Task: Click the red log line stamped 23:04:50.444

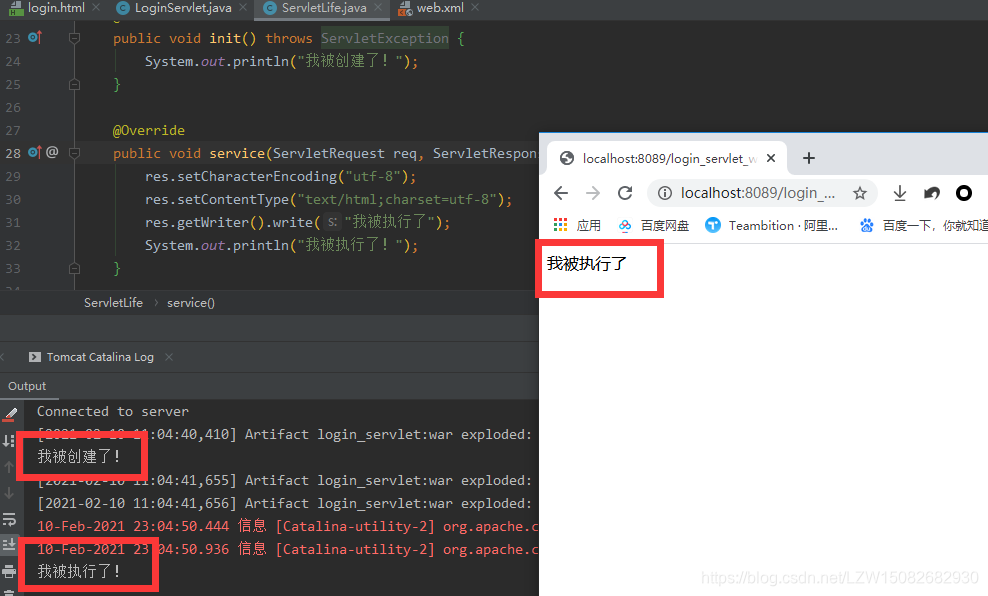Action: pyautogui.click(x=287, y=526)
